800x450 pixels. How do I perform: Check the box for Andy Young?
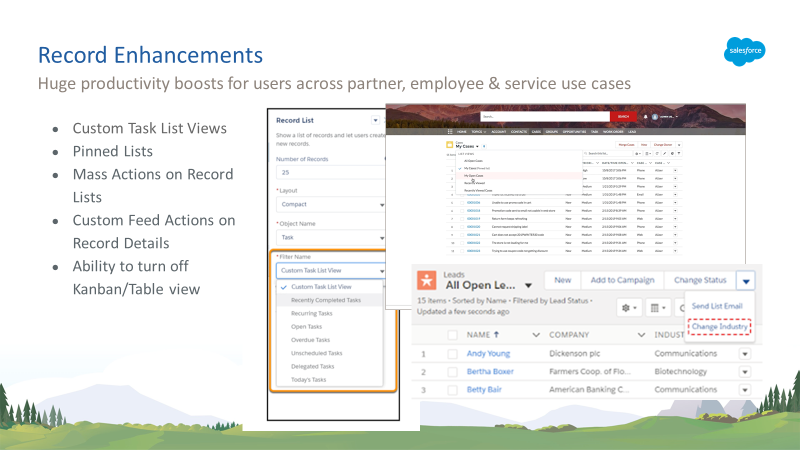[x=452, y=354]
